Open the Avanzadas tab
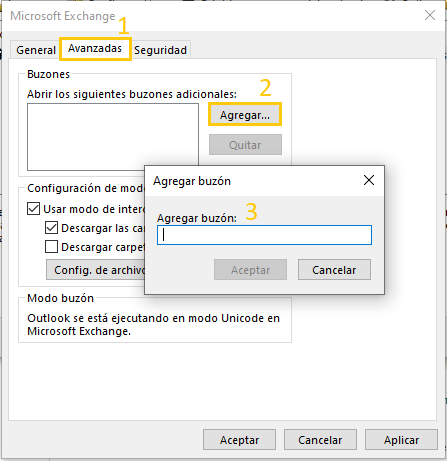Viewport: 447px width, 461px height. click(x=95, y=49)
